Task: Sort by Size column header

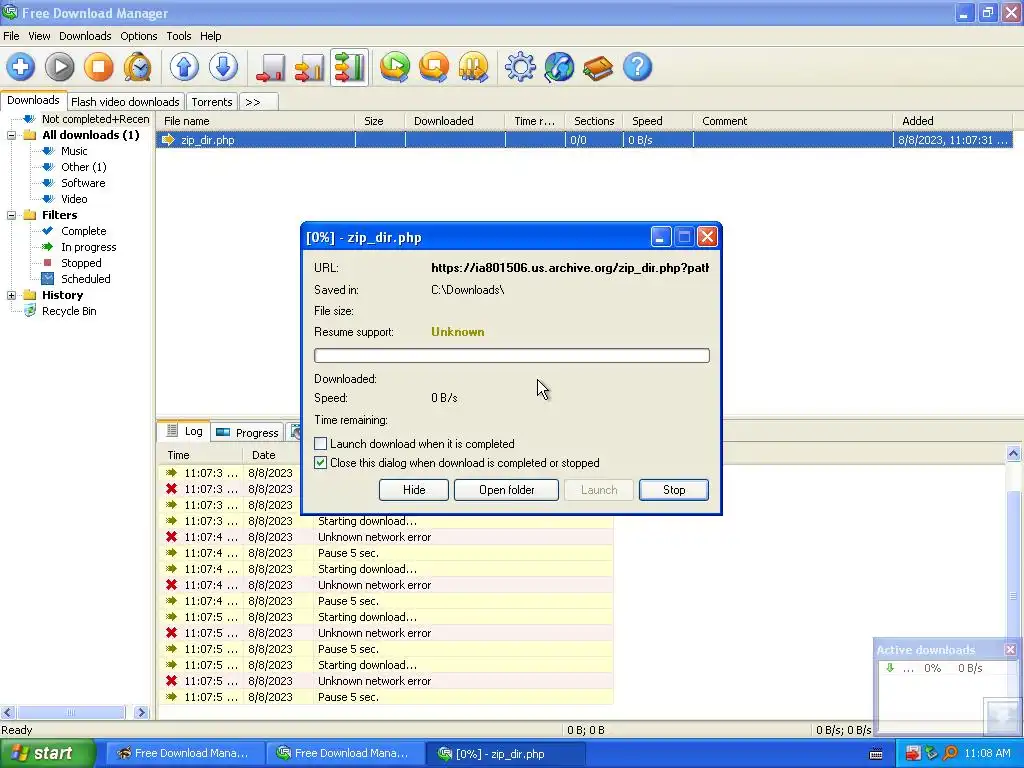Action: [x=379, y=121]
